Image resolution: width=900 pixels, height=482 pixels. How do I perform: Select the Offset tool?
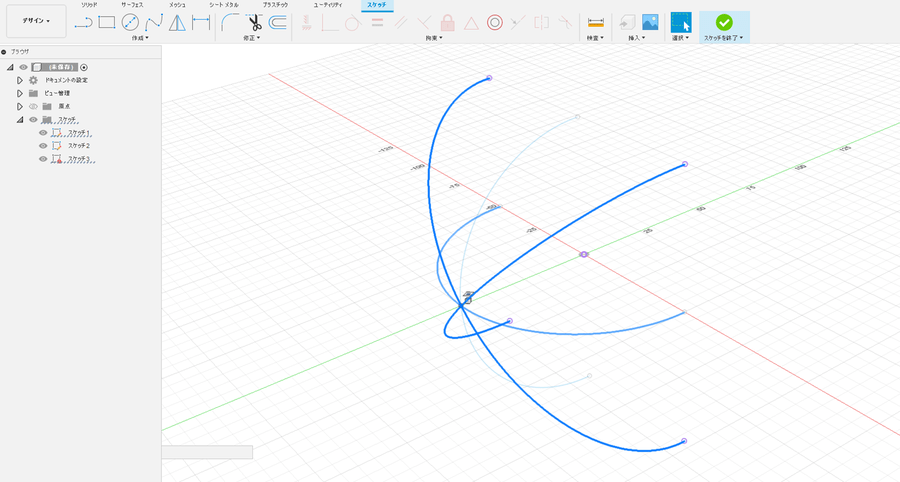[x=278, y=22]
